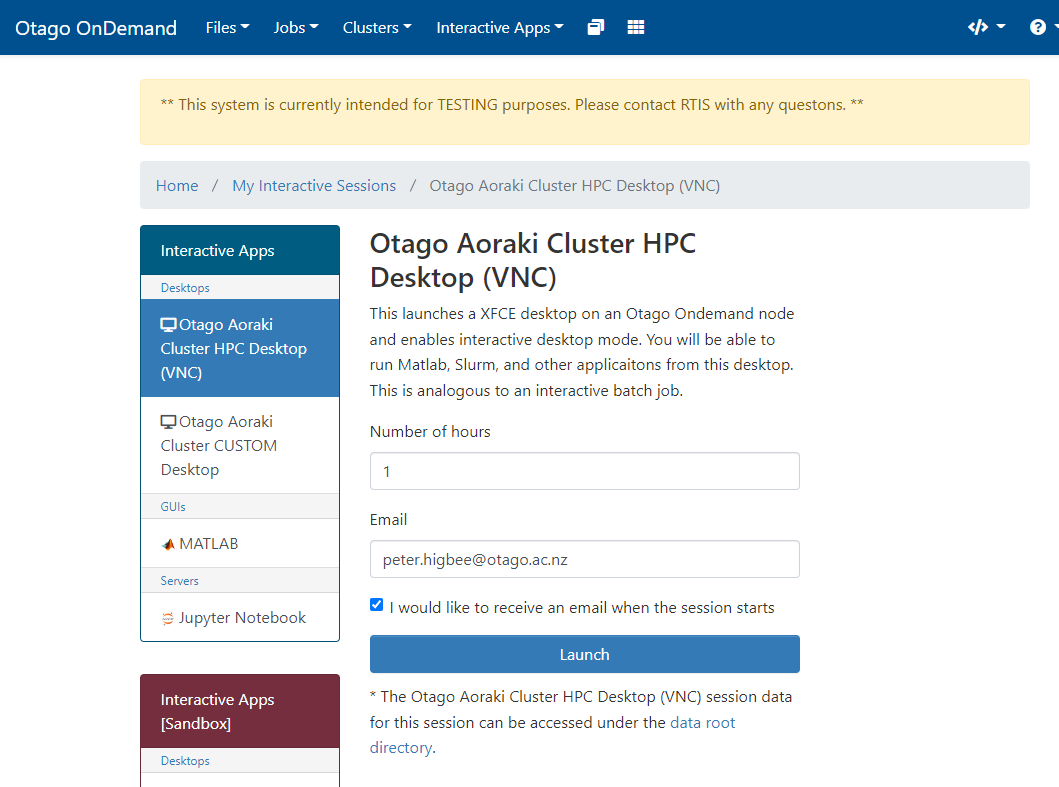Image resolution: width=1059 pixels, height=787 pixels.
Task: Uncheck the email notification checkbox
Action: click(376, 605)
